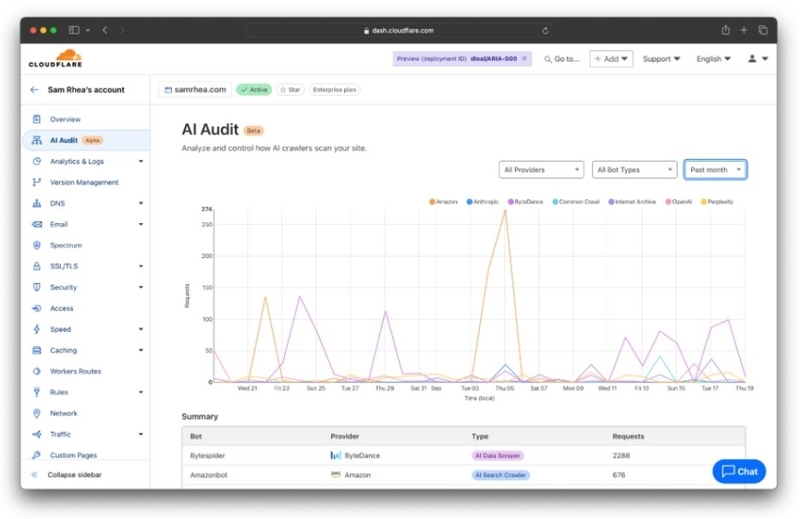This screenshot has height=519, width=800.
Task: Open Workers Routes in the sidebar
Action: pyautogui.click(x=76, y=371)
